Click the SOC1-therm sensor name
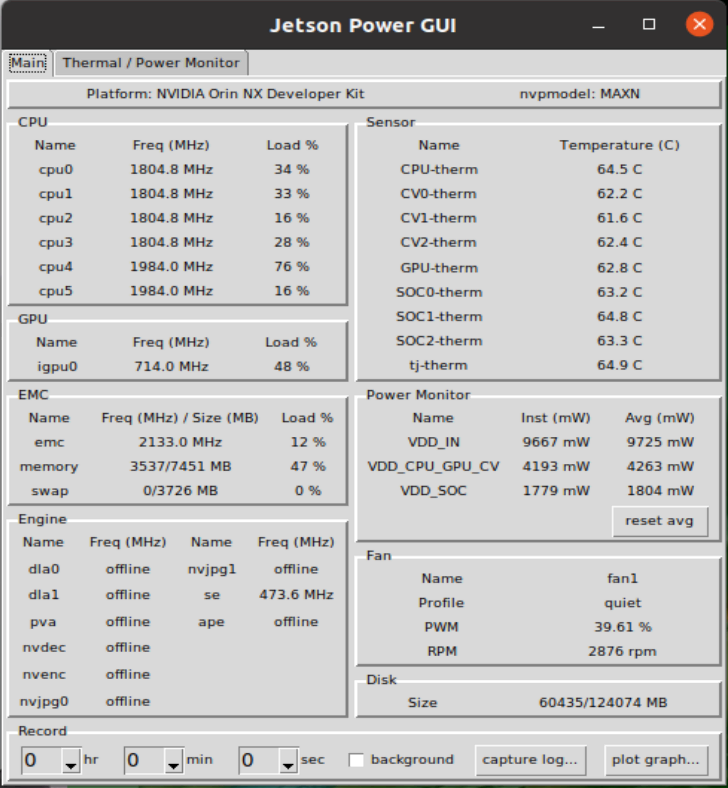 (x=439, y=317)
